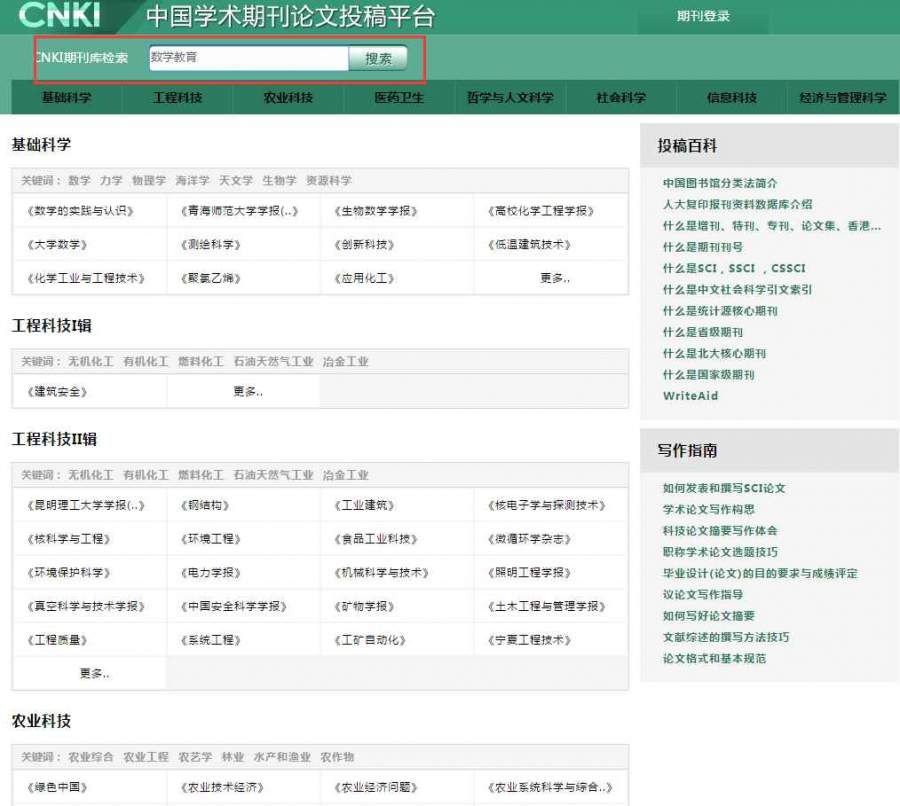900x806 pixels.
Task: Open the 基础科学 navigation tab
Action: tap(66, 98)
